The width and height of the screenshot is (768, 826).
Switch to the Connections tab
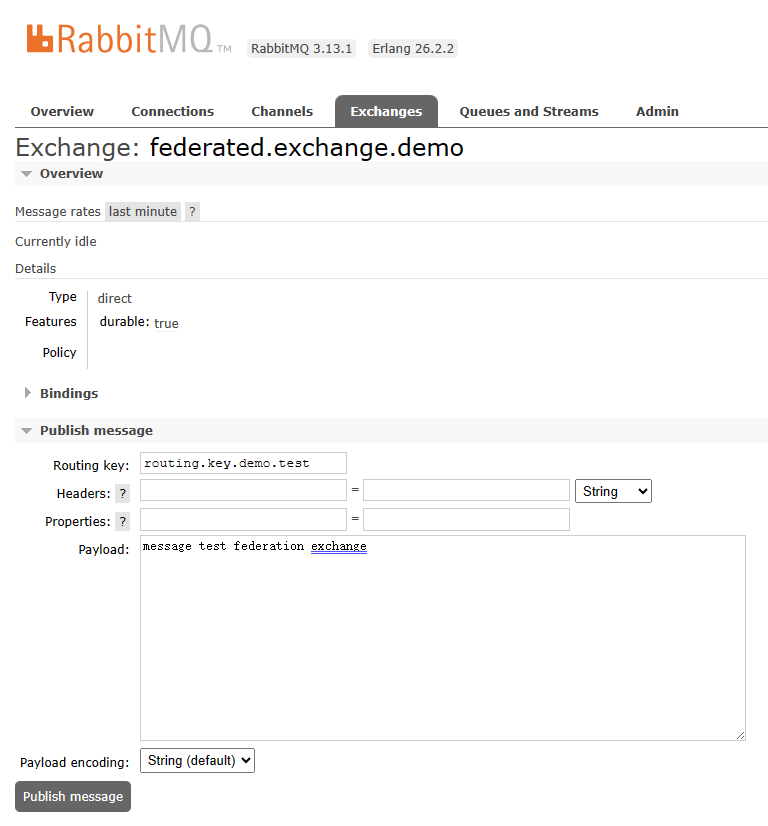173,112
